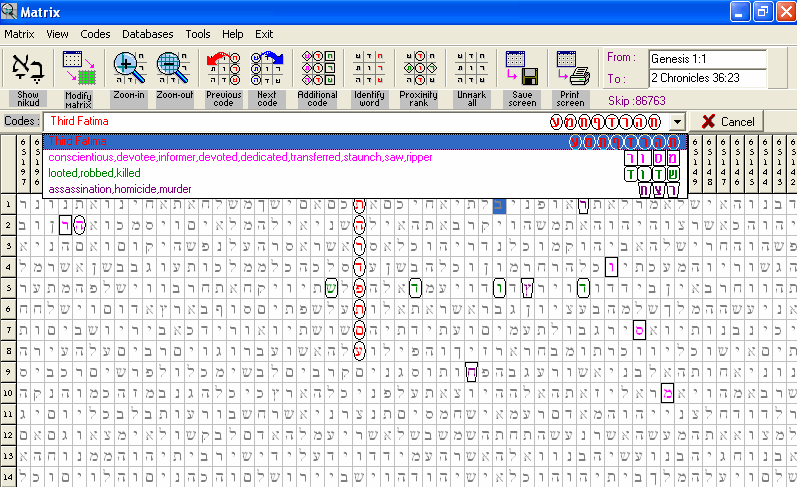Open the Modify matrix tool
This screenshot has height=487, width=797.
click(78, 68)
